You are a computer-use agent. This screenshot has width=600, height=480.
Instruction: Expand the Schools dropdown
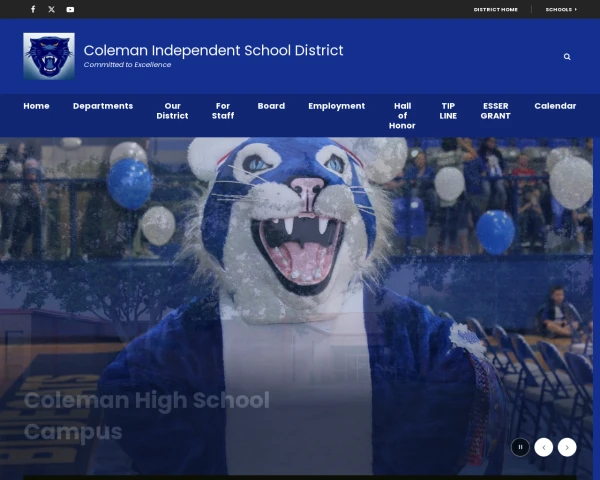tap(561, 9)
